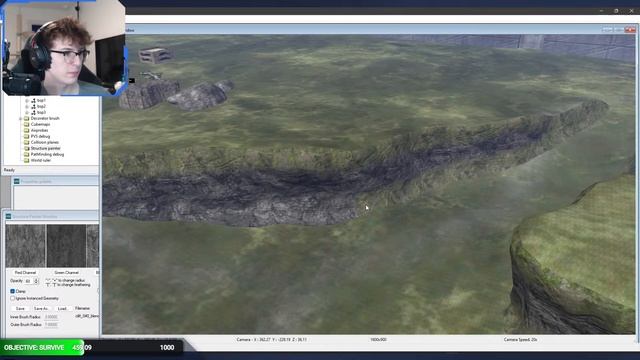Click the Save button in Structure Painter
Image resolution: width=640 pixels, height=360 pixels.
[20, 309]
